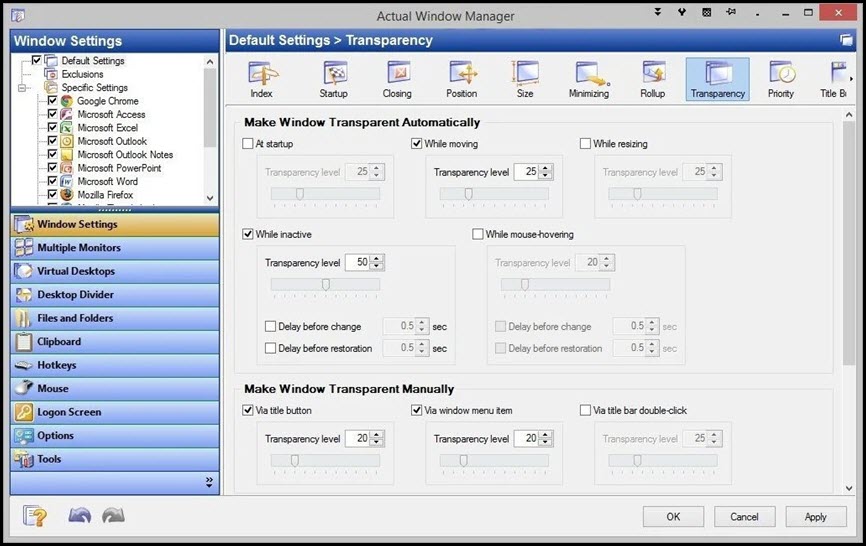
Task: Click the Microsoft Access icon in tree
Action: click(x=67, y=114)
